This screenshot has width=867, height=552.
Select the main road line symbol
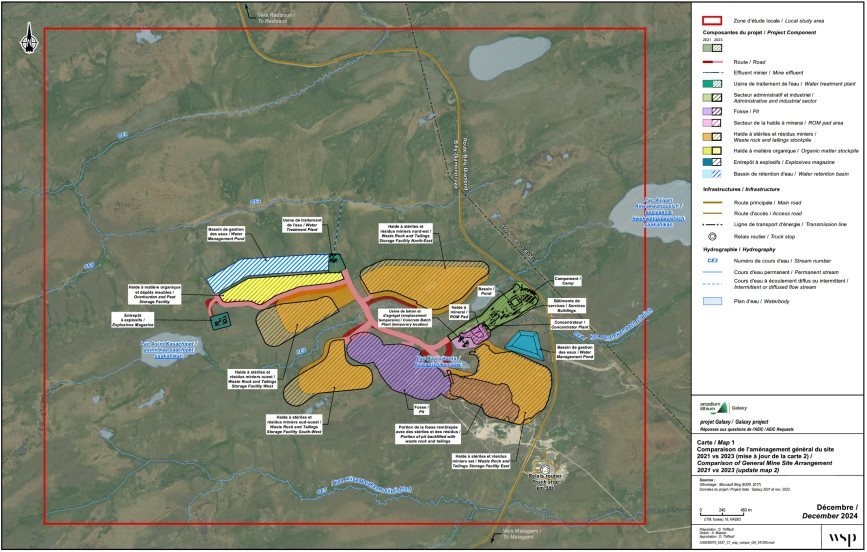tap(712, 202)
